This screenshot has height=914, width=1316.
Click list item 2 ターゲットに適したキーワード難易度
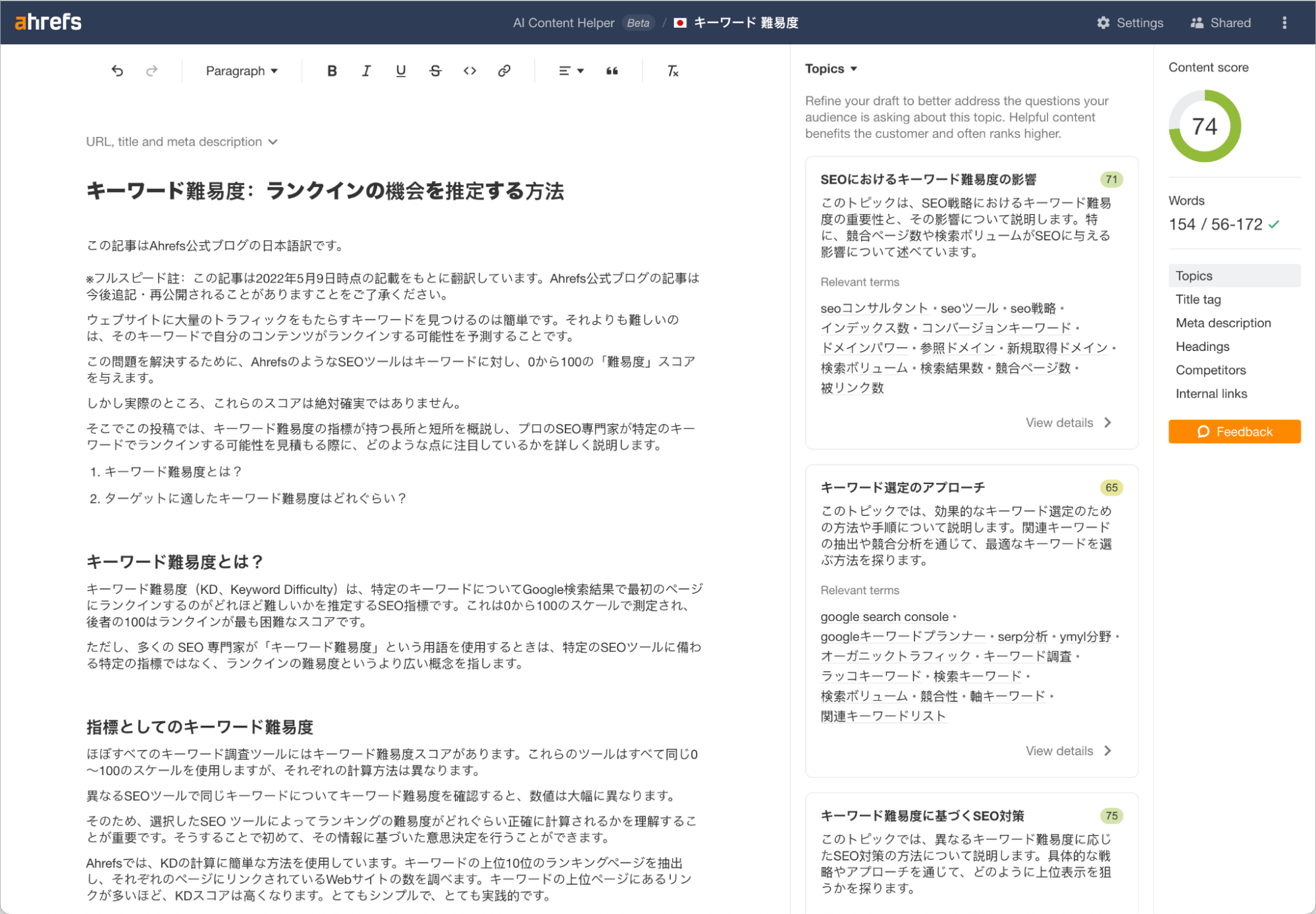click(255, 498)
